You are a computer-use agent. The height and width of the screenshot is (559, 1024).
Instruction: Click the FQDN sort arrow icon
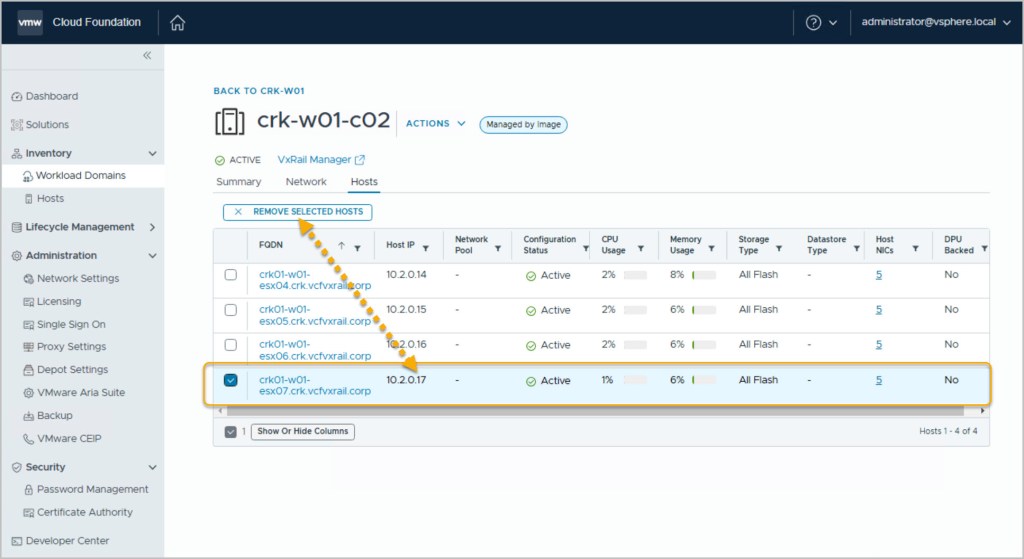tap(341, 246)
